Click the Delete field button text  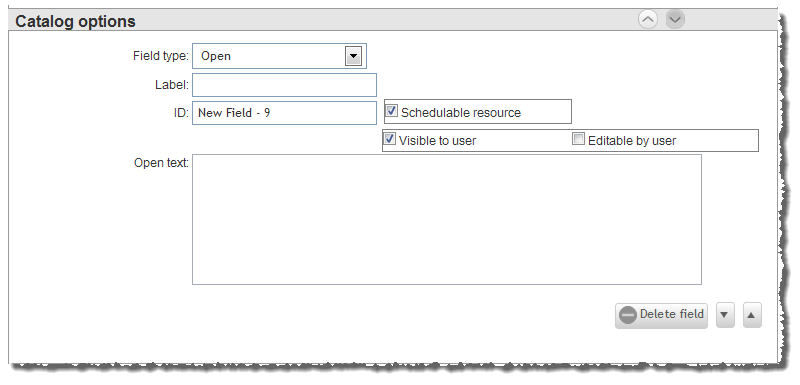point(671,314)
